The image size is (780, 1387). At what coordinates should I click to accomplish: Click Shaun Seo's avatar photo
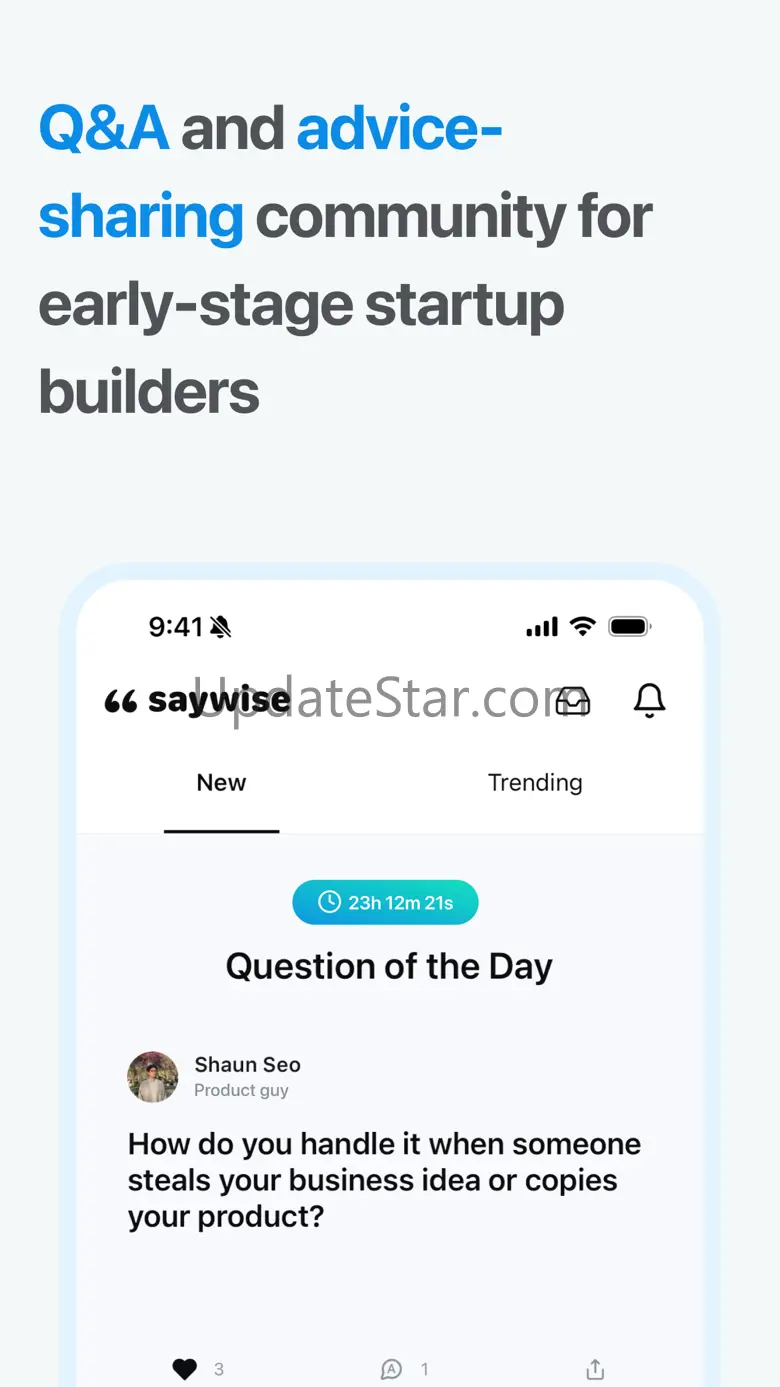tap(153, 1077)
